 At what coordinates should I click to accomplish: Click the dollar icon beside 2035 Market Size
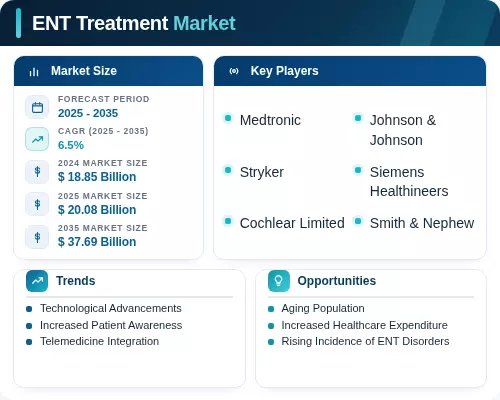coord(37,237)
